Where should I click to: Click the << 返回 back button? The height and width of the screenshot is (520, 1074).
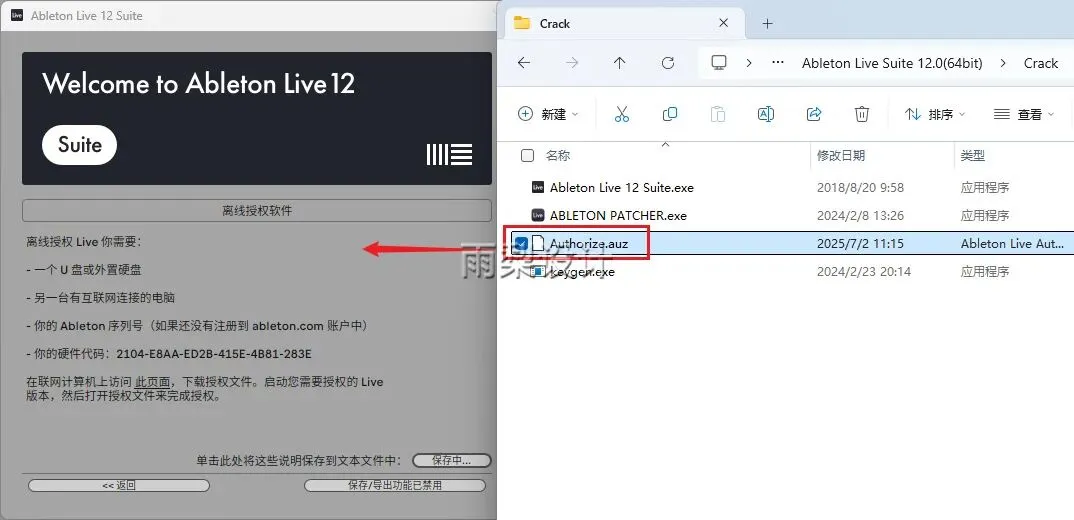coord(118,485)
